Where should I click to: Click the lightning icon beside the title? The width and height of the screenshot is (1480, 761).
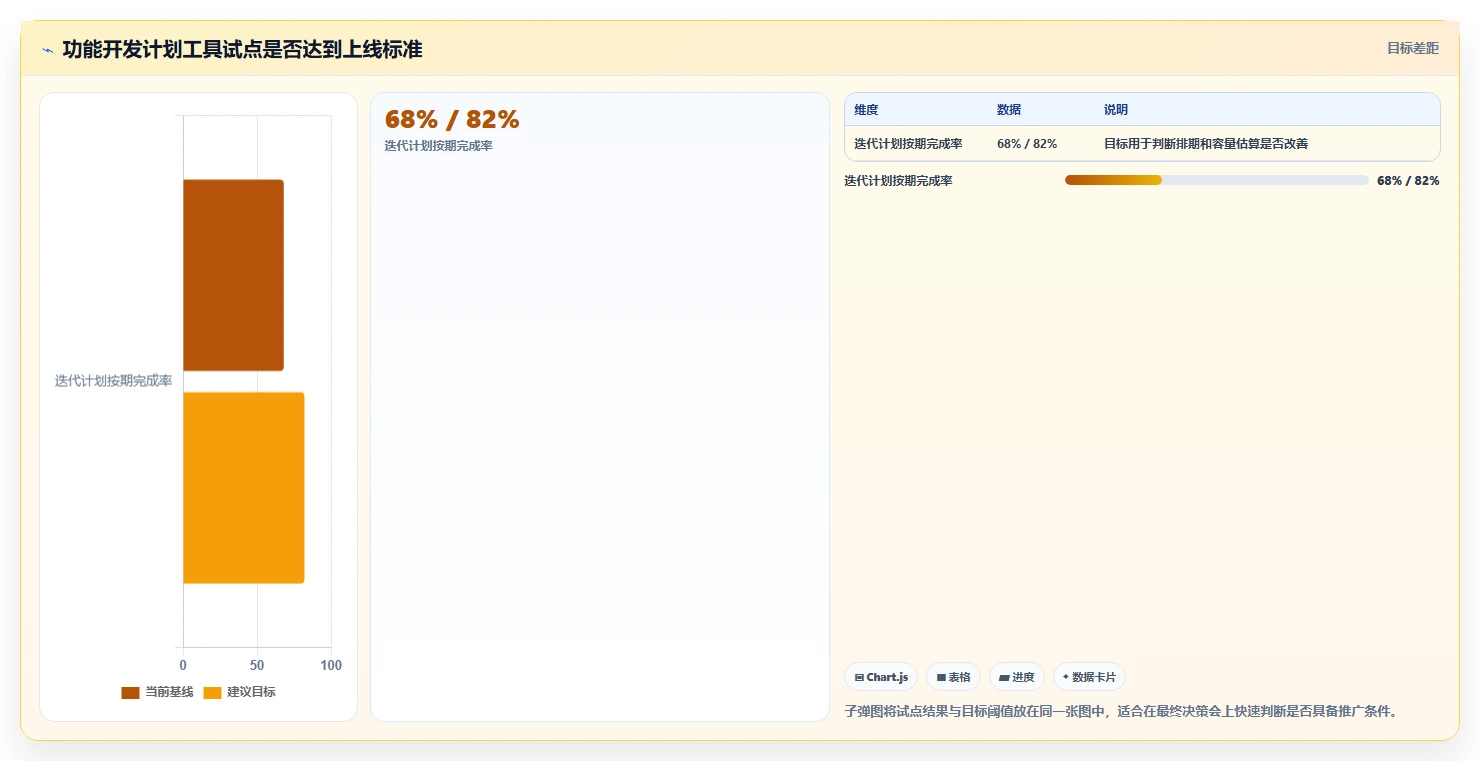pyautogui.click(x=47, y=50)
